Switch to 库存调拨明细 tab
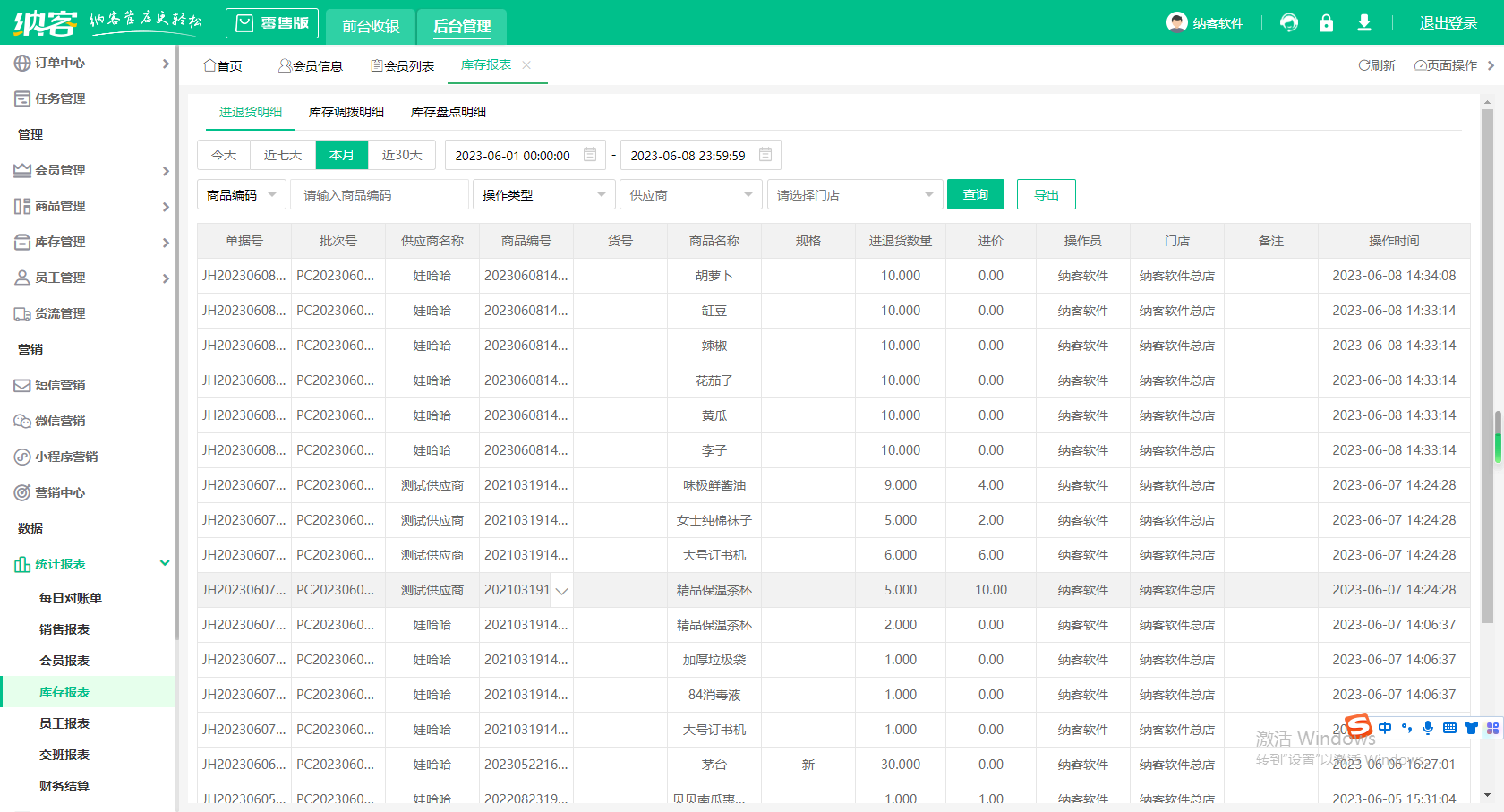This screenshot has width=1504, height=812. click(346, 112)
